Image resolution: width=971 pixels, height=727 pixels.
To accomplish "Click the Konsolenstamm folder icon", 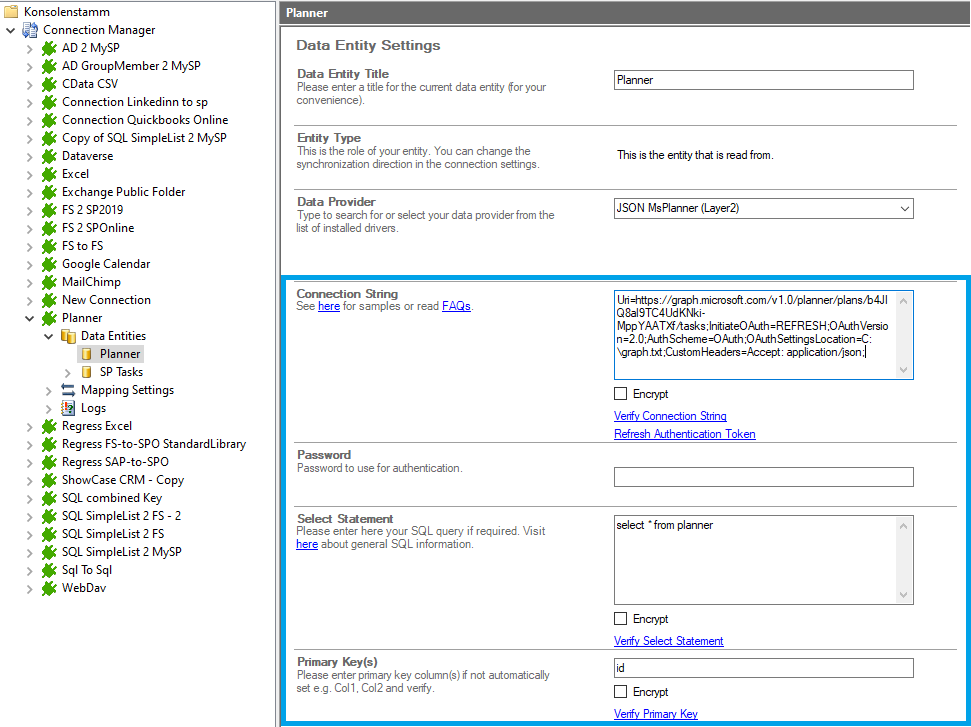I will pyautogui.click(x=11, y=12).
